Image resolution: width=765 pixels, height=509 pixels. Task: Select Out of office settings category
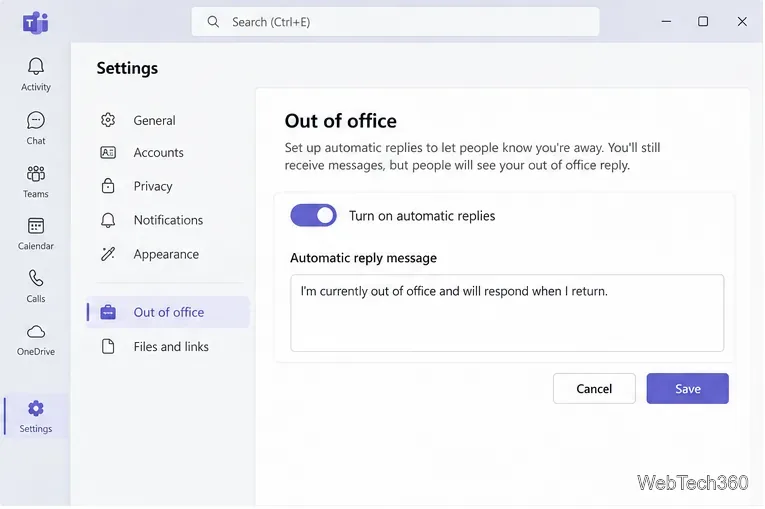[168, 312]
